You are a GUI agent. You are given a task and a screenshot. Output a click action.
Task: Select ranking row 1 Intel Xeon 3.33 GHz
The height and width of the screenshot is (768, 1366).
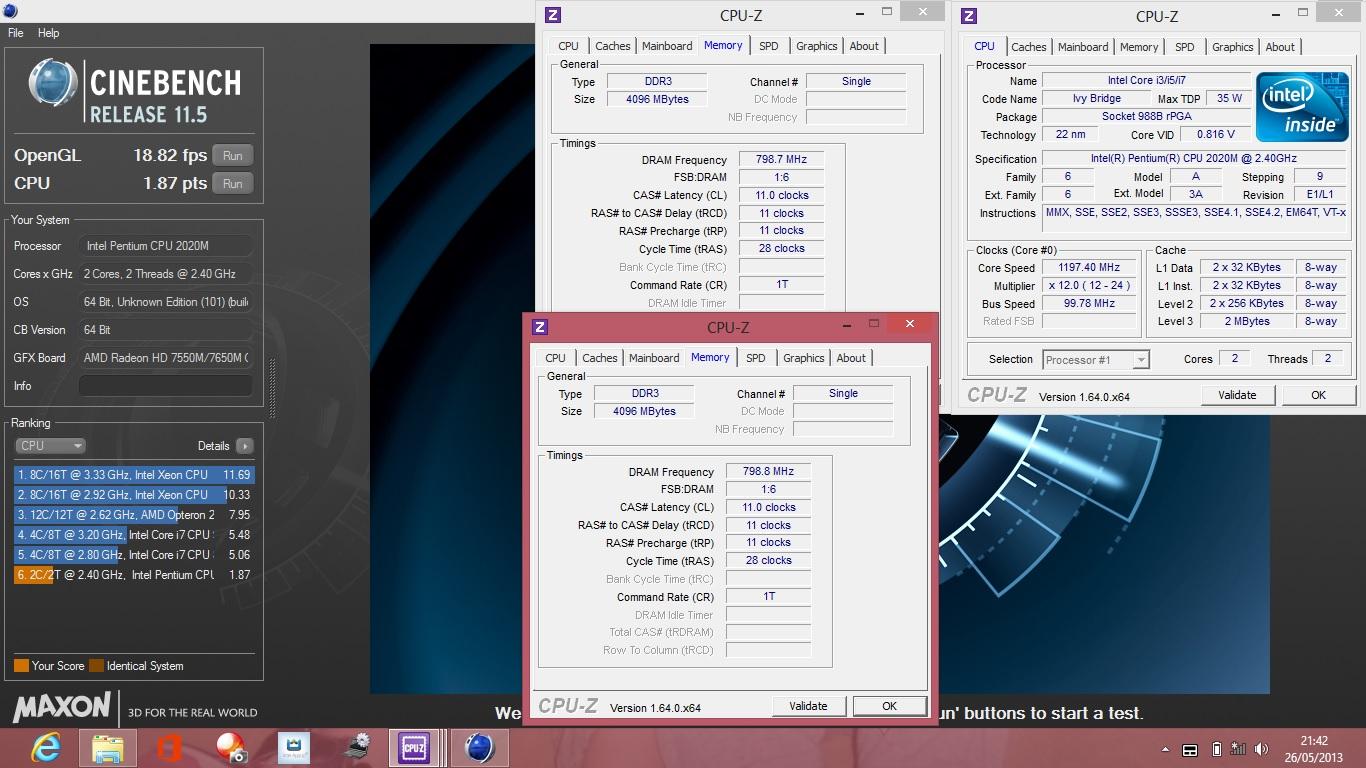click(134, 475)
